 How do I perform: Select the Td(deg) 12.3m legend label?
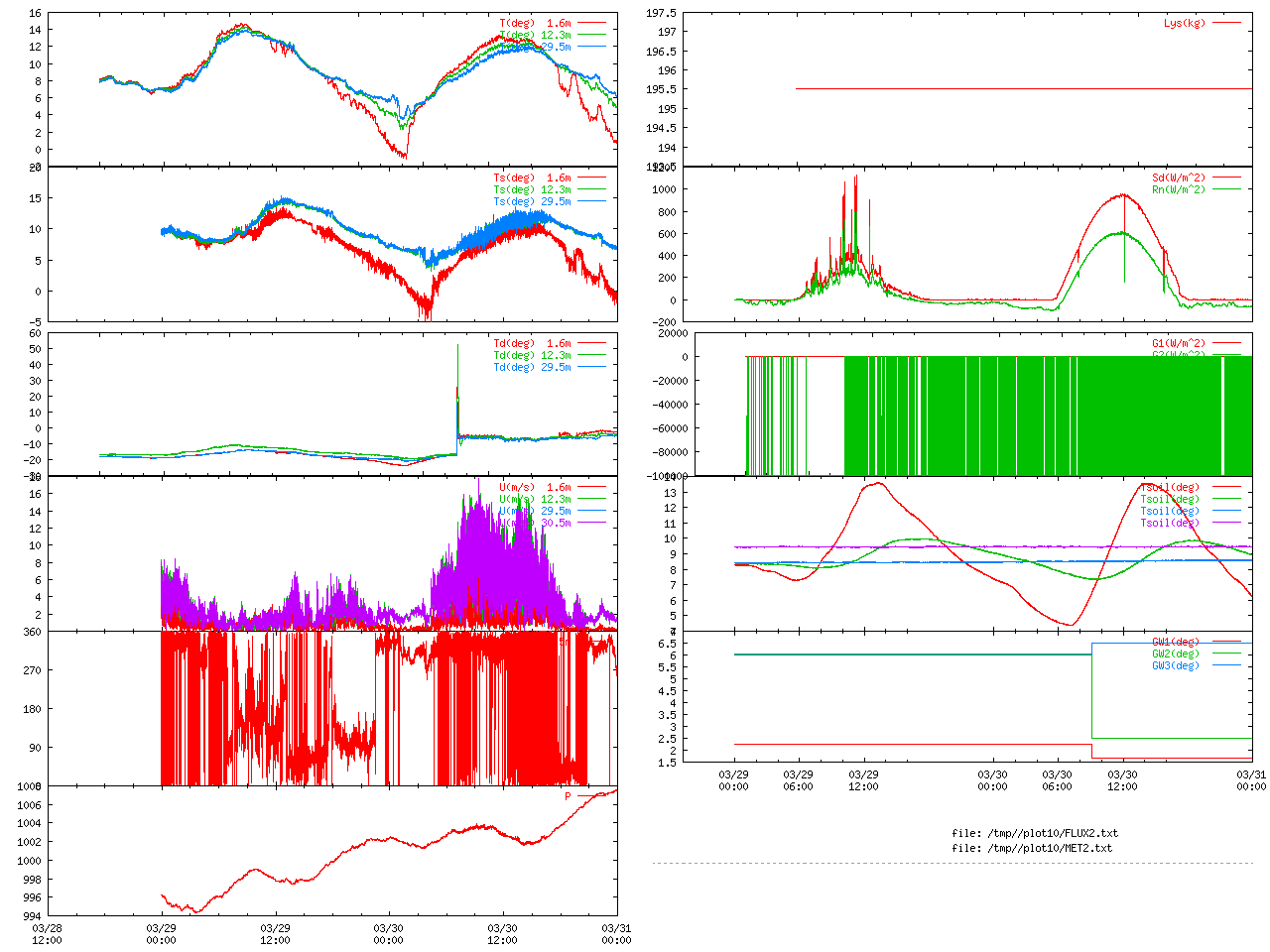click(x=532, y=355)
